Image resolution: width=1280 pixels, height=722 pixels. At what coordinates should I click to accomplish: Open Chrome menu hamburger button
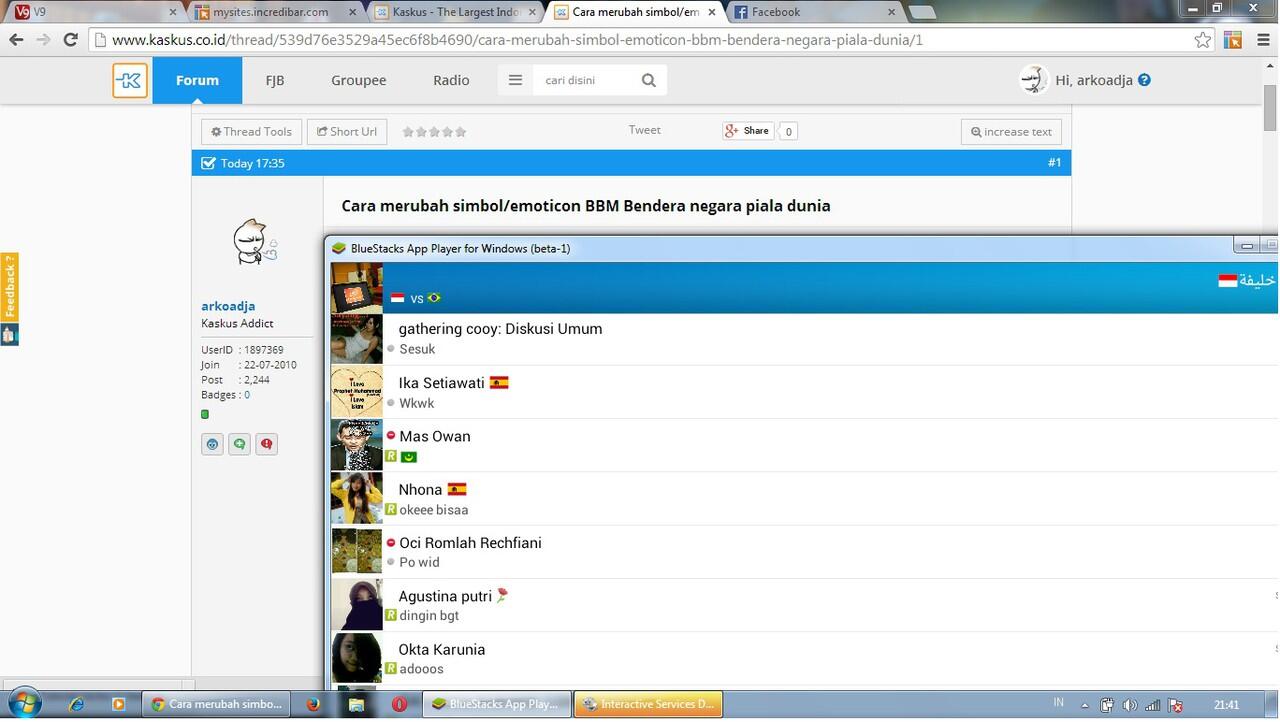point(1264,40)
